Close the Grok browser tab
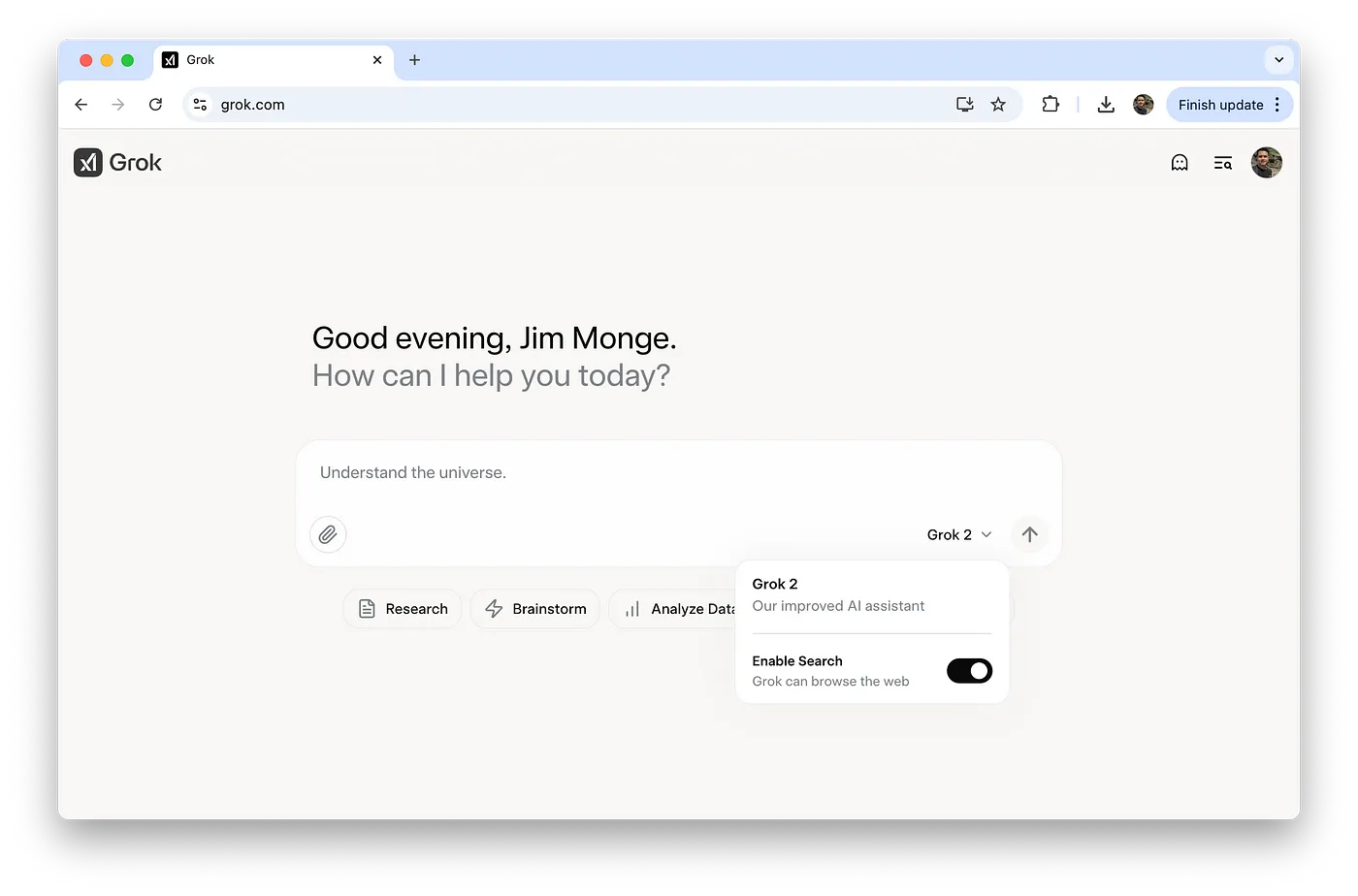1358x896 pixels. pos(377,60)
